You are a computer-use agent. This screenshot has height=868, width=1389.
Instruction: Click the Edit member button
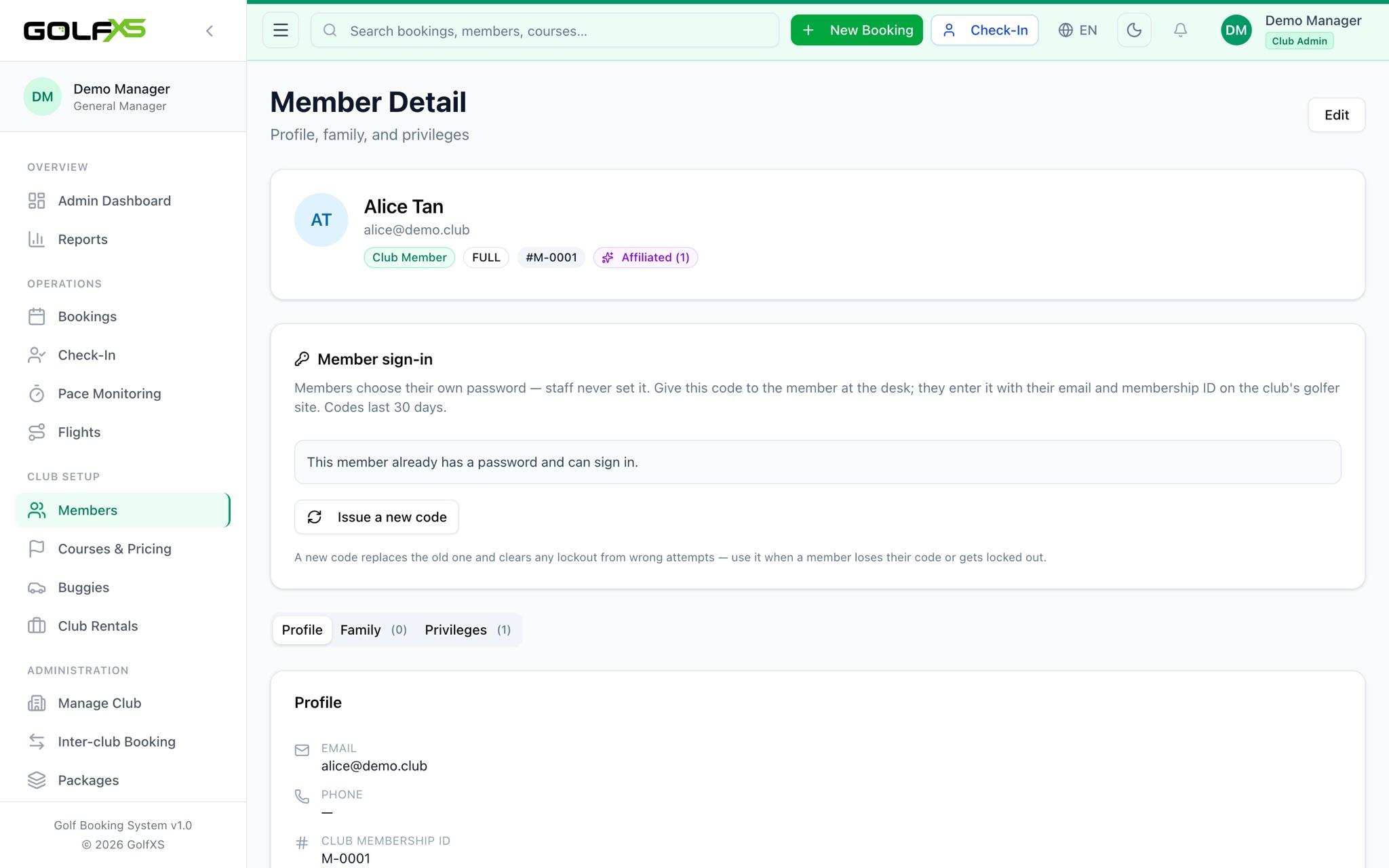pyautogui.click(x=1336, y=115)
